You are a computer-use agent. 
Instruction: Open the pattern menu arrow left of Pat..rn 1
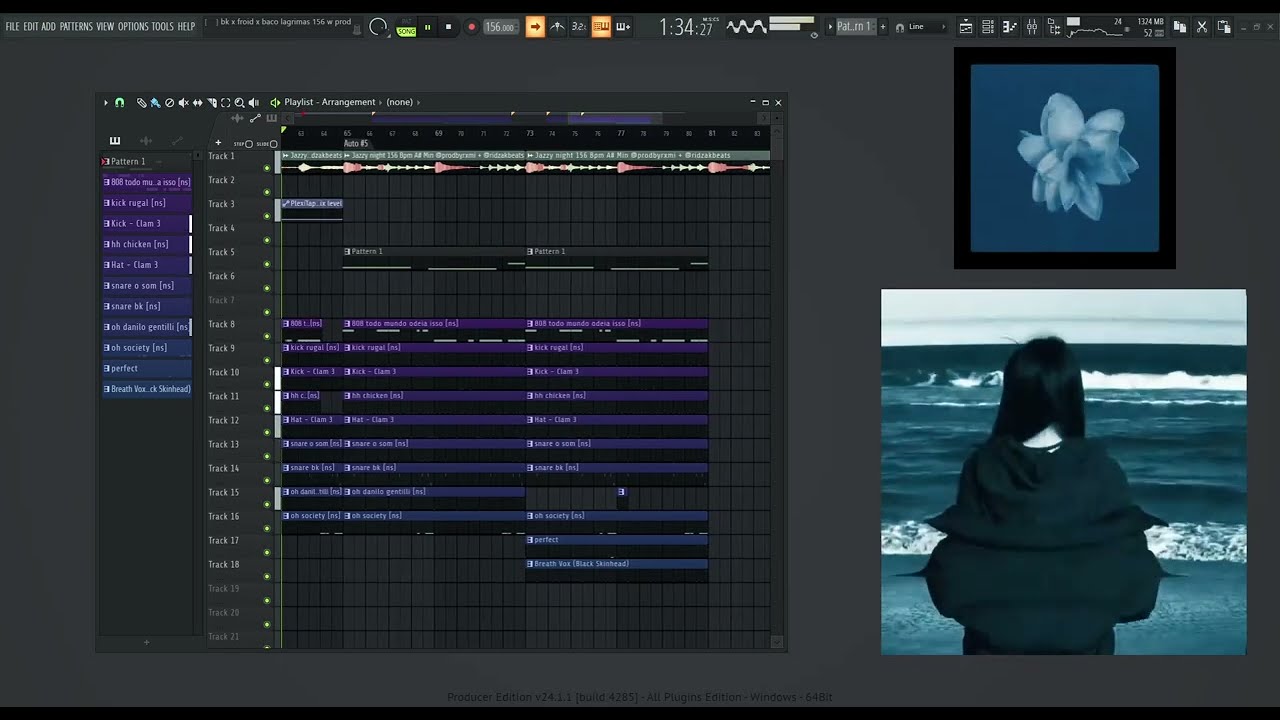point(830,27)
